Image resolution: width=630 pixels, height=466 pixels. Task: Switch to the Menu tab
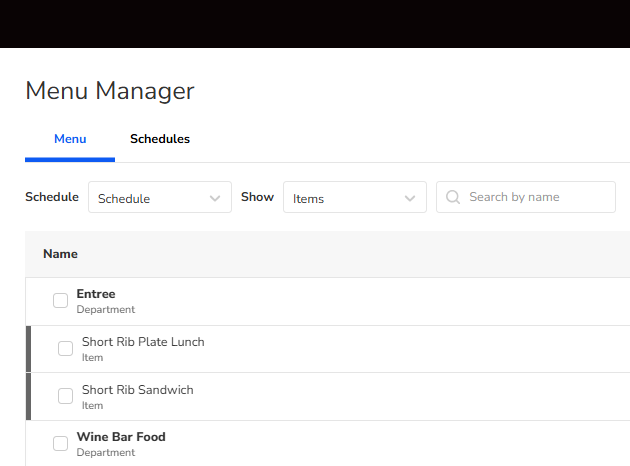point(70,139)
